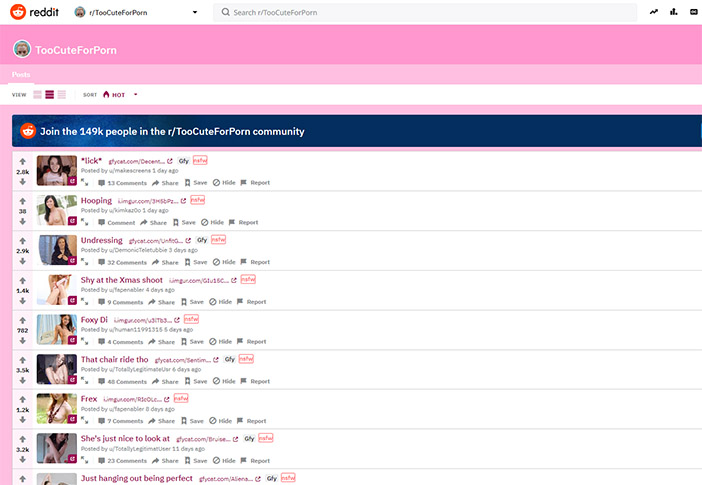Click the Gfy flair on "*lick*" post
The height and width of the screenshot is (485, 702).
point(184,161)
